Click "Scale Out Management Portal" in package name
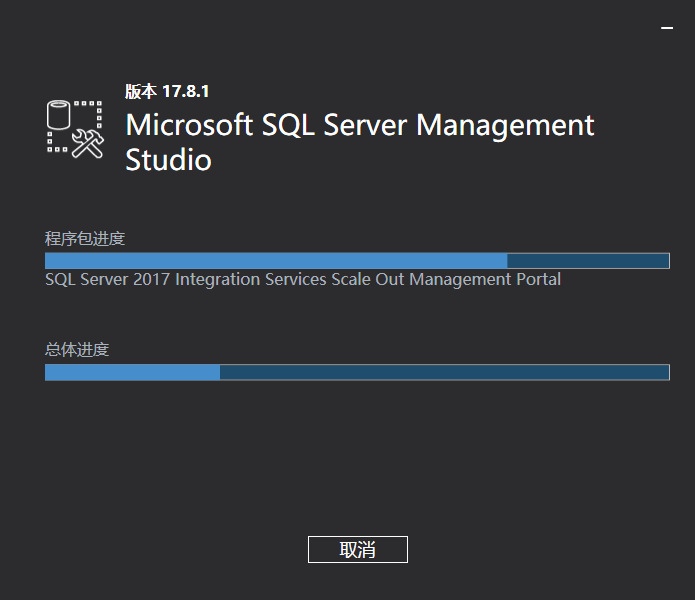The width and height of the screenshot is (695, 600). pyautogui.click(x=447, y=280)
